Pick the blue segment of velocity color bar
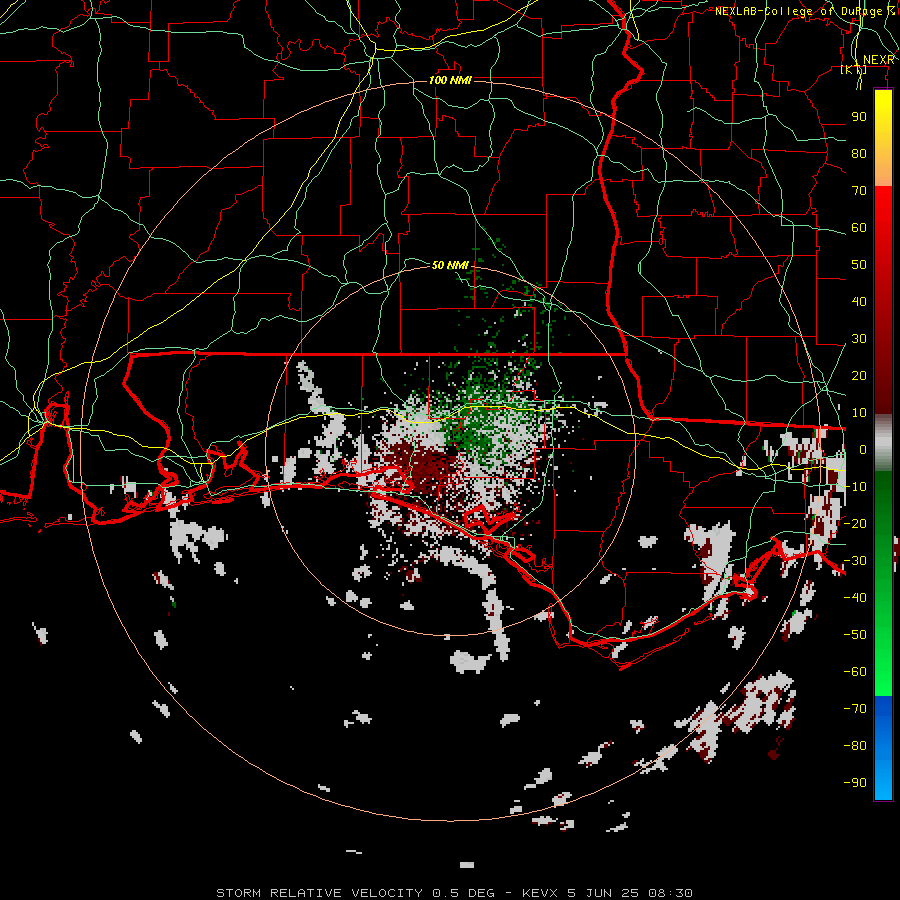The image size is (900, 900). tap(883, 747)
